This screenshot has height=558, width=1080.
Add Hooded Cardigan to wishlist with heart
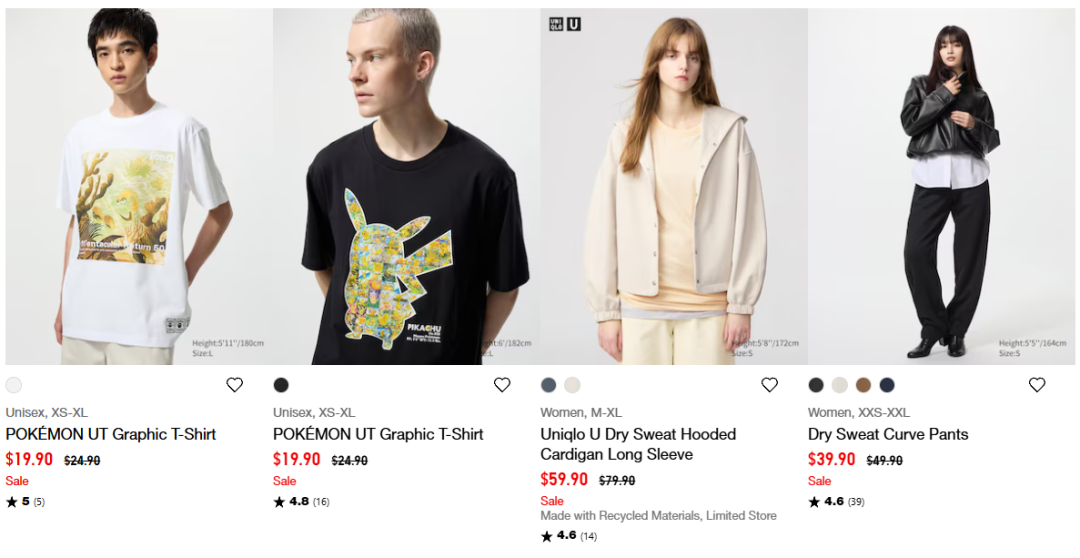769,385
